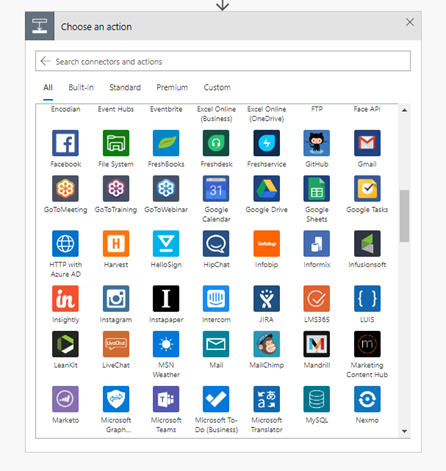
Task: Pick the Microsoft Translator connector
Action: click(x=266, y=399)
